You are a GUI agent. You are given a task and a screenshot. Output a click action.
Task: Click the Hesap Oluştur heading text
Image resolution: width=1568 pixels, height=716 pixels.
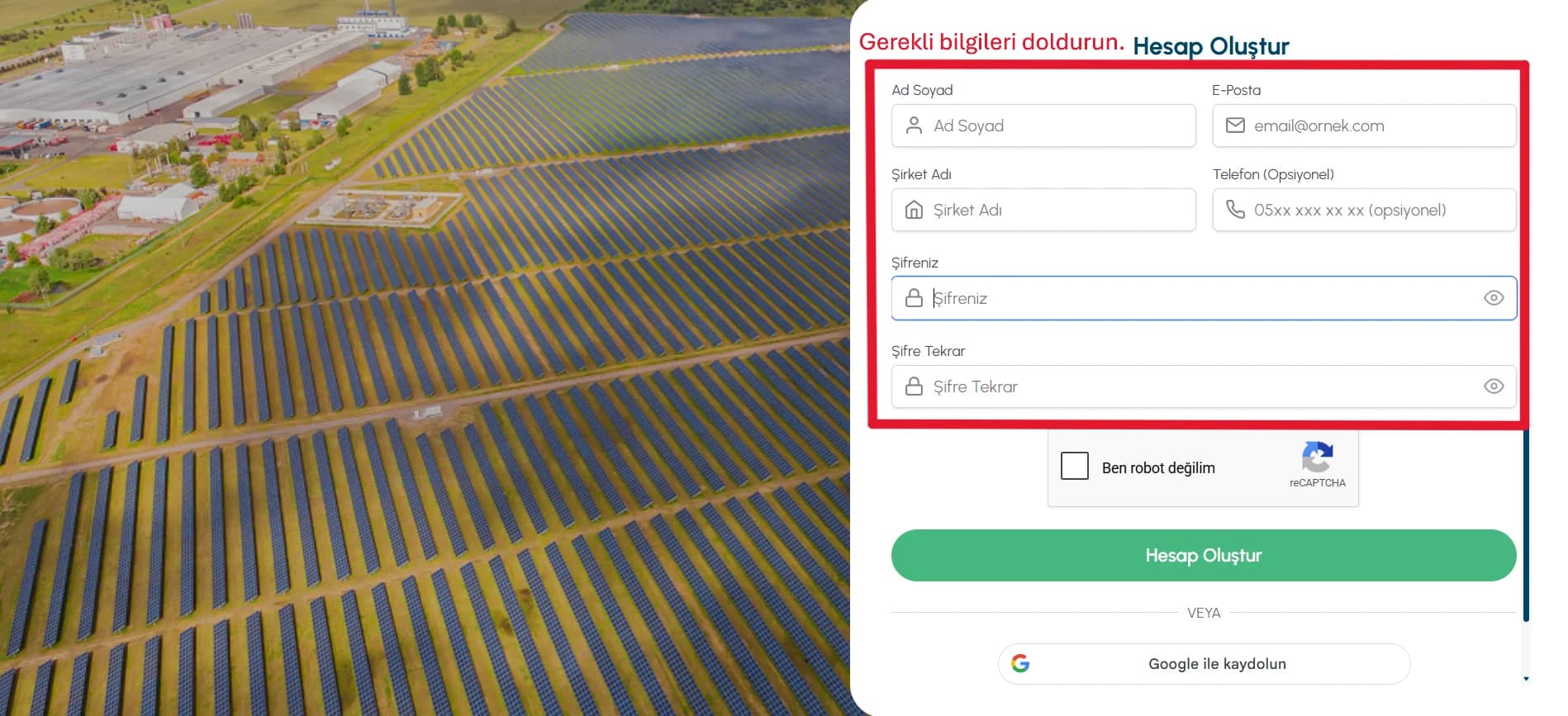click(x=1211, y=46)
